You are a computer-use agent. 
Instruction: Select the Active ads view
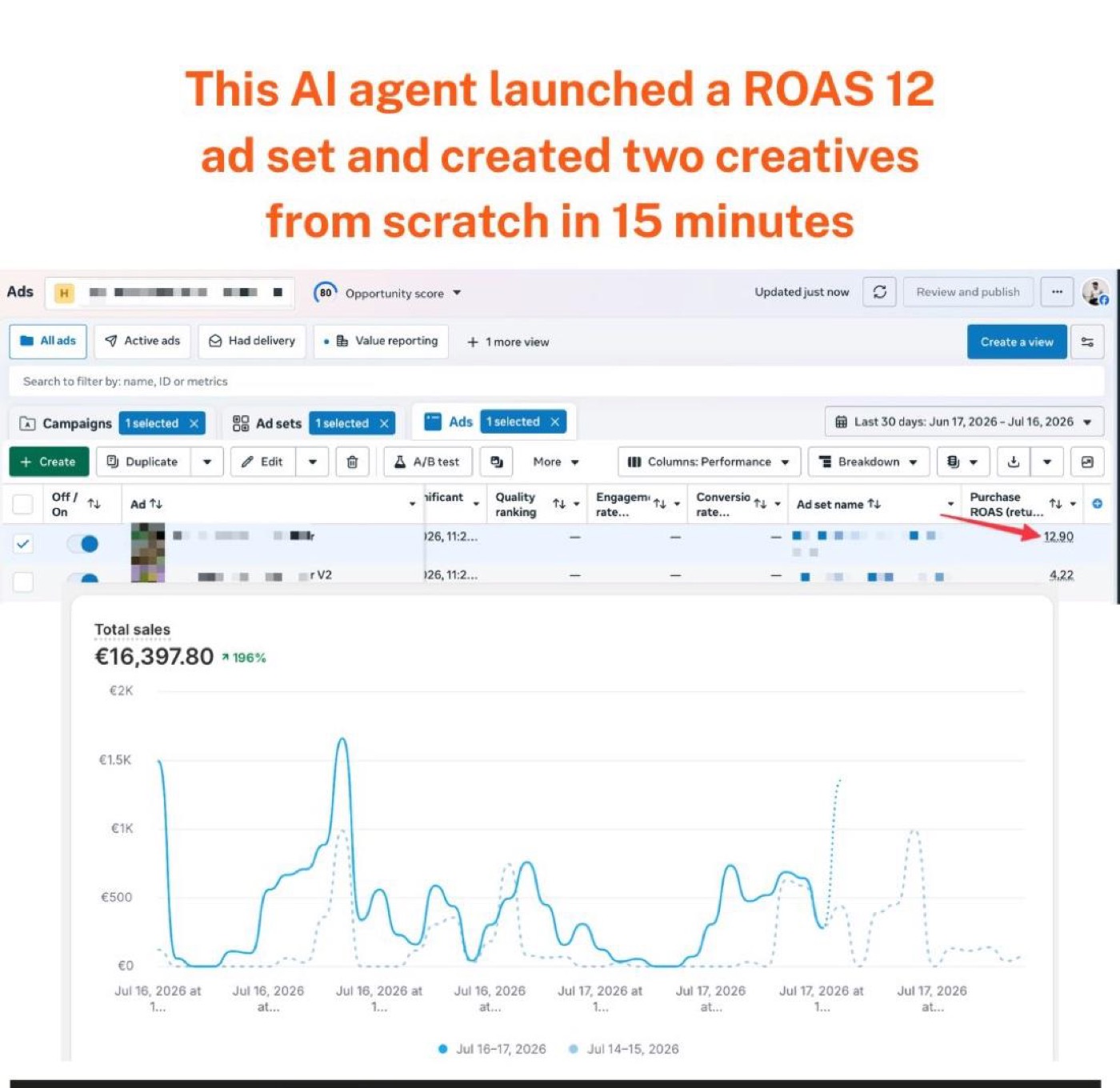pos(142,341)
